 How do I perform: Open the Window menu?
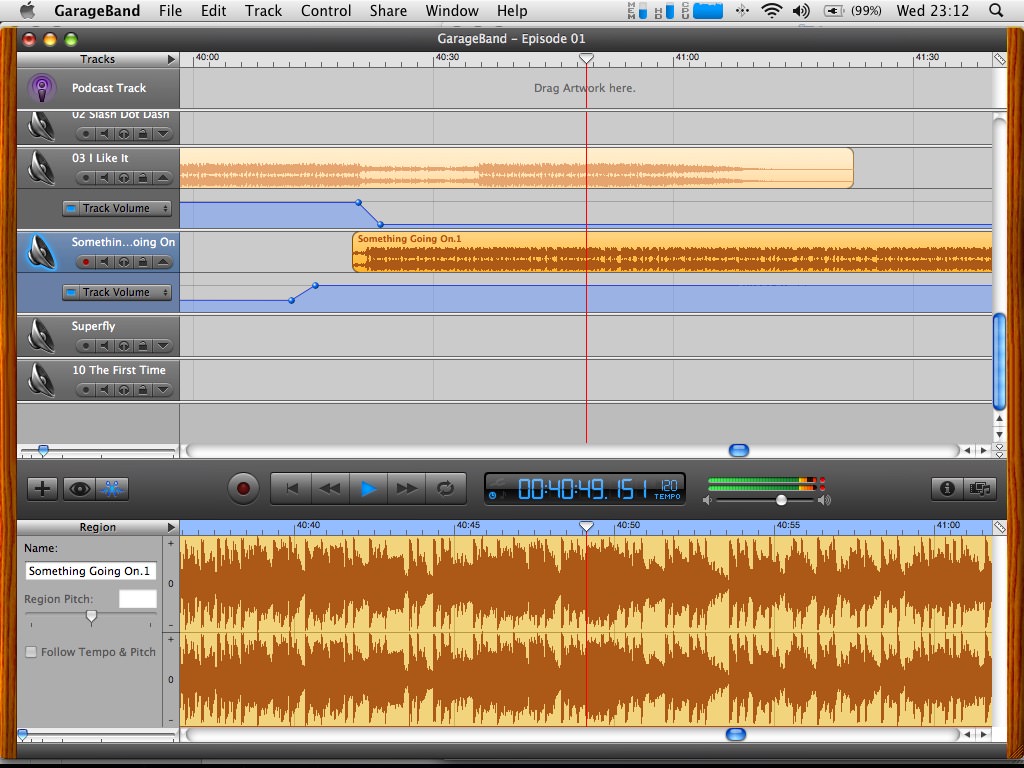point(452,10)
